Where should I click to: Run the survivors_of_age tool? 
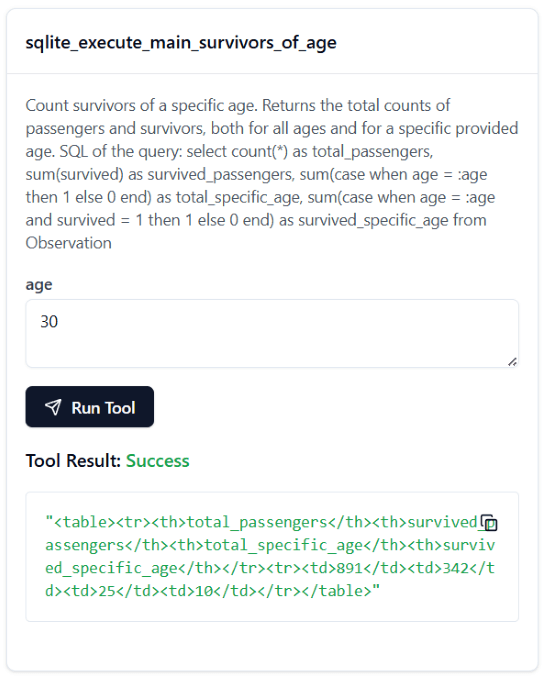89,407
